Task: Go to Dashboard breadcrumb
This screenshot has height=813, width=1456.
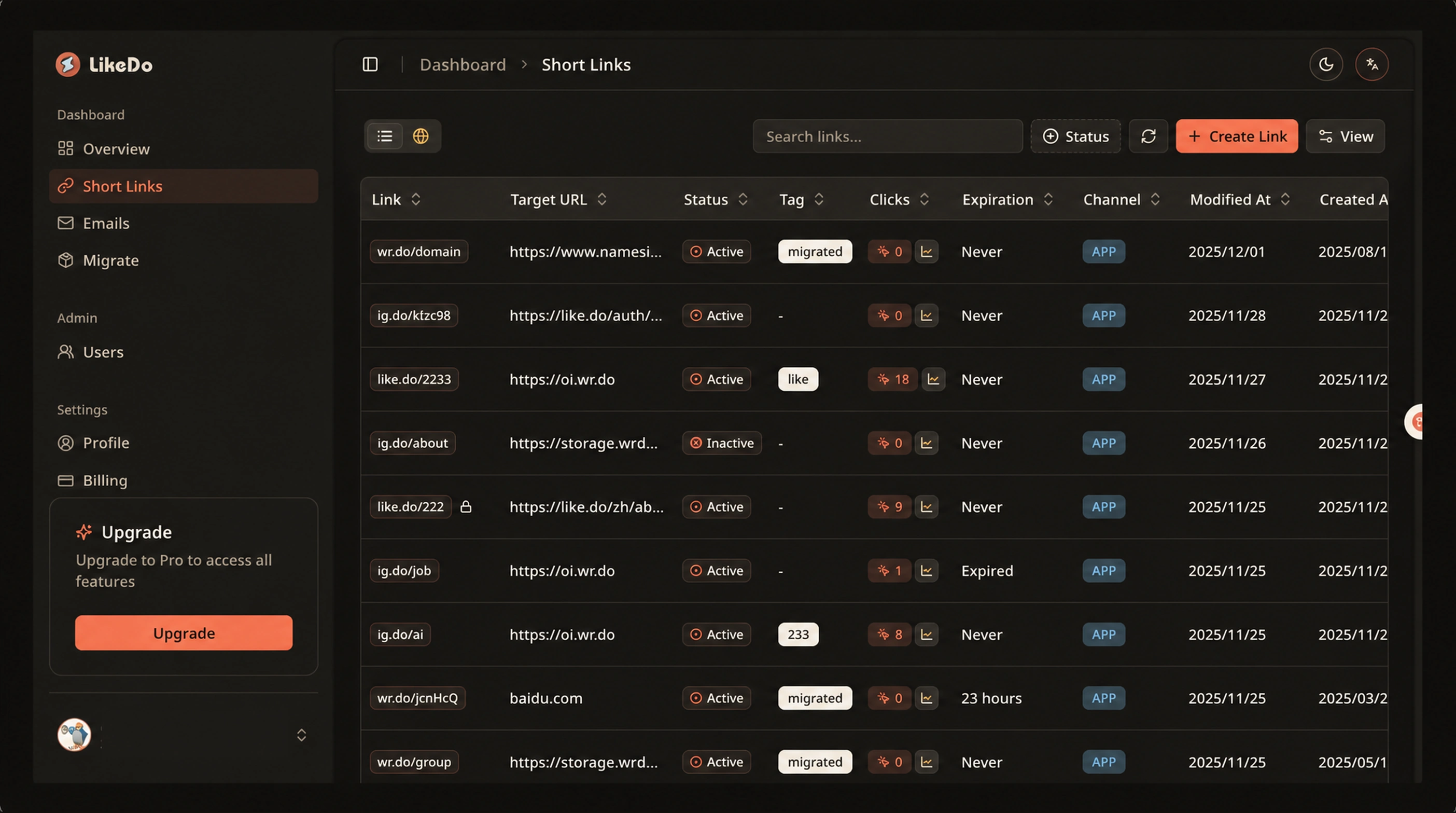Action: (463, 65)
